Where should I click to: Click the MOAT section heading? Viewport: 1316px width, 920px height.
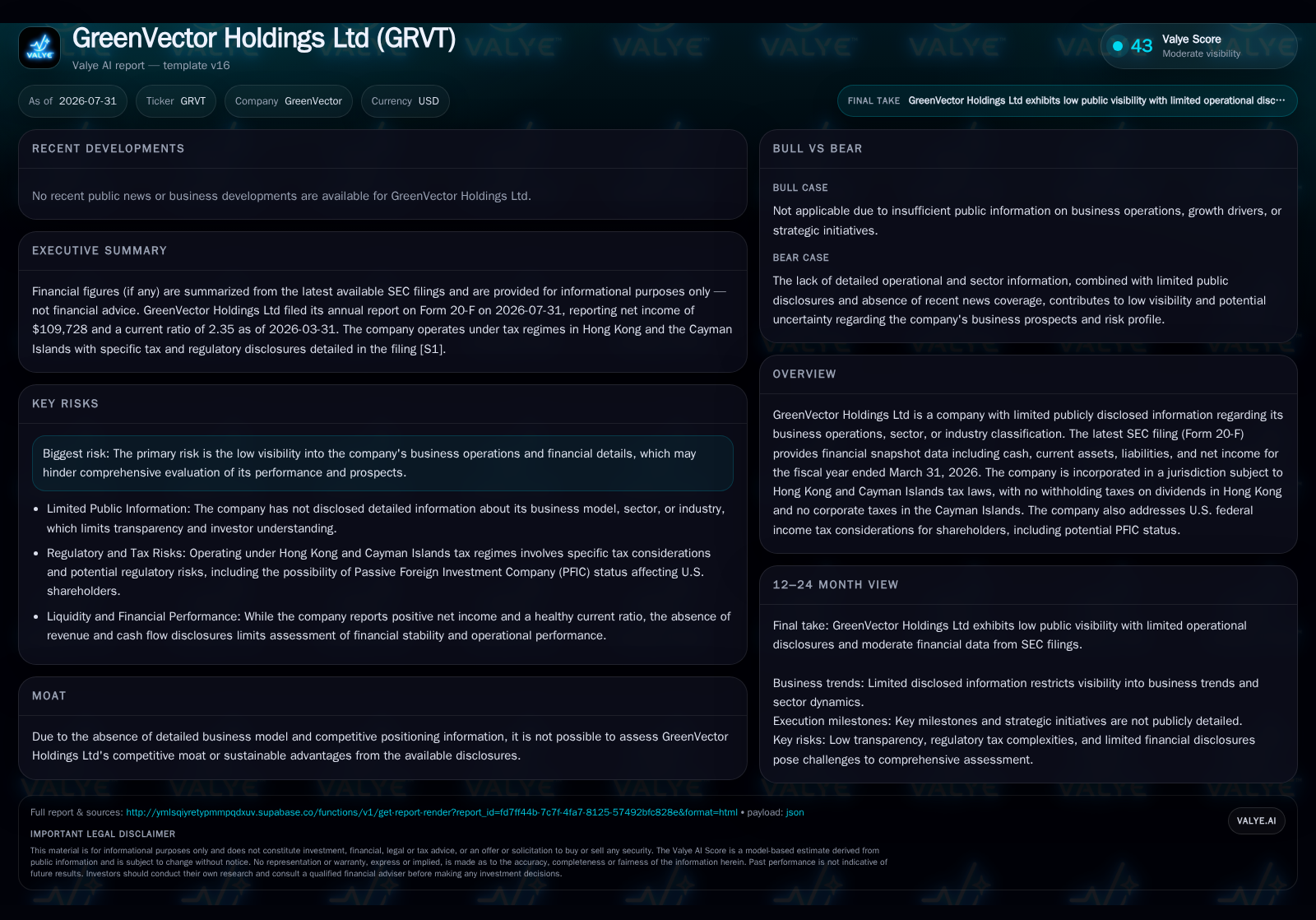(49, 696)
